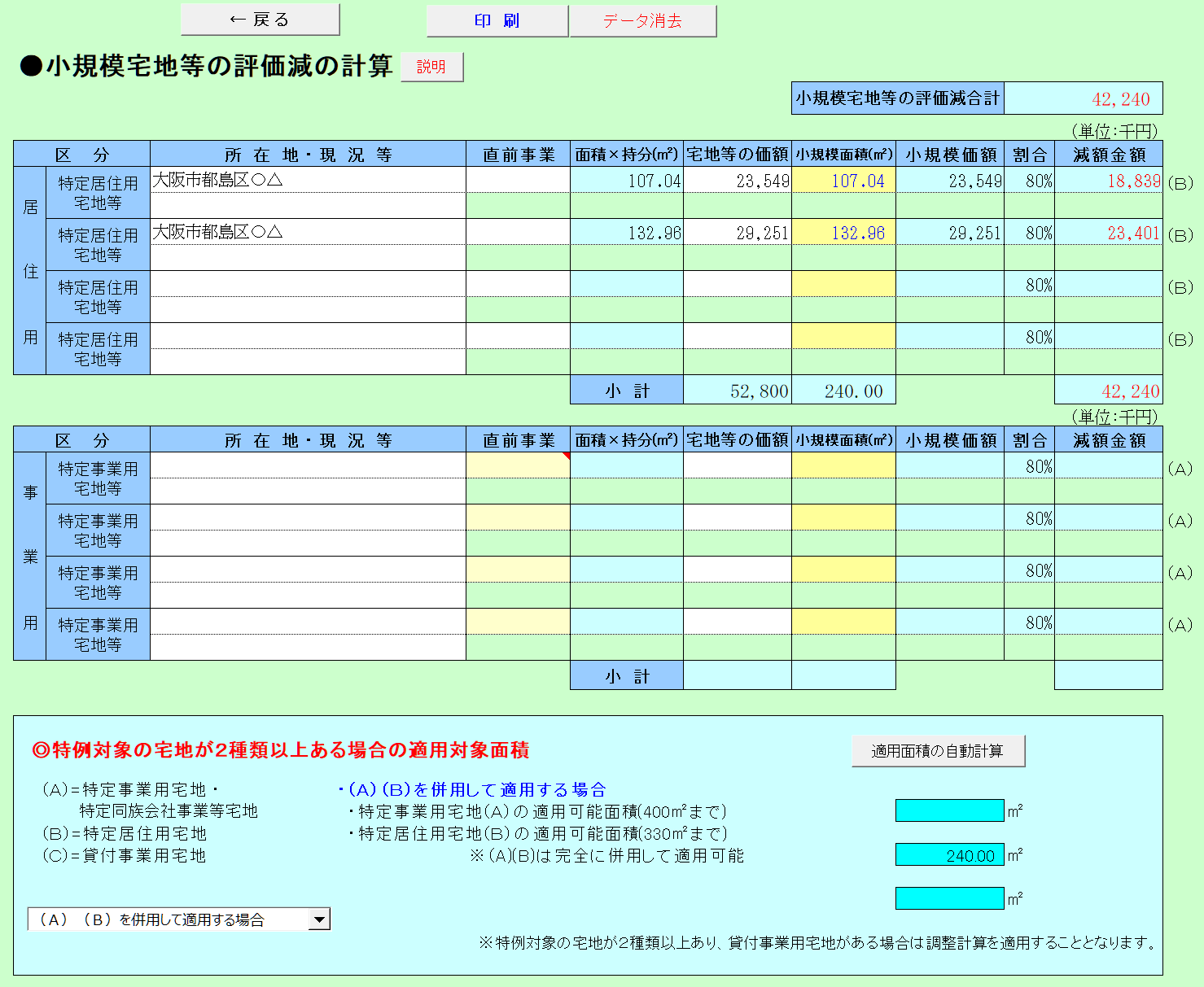The width and height of the screenshot is (1204, 987).
Task: Click residential subtotal reduction 42,240
Action: [x=1109, y=390]
